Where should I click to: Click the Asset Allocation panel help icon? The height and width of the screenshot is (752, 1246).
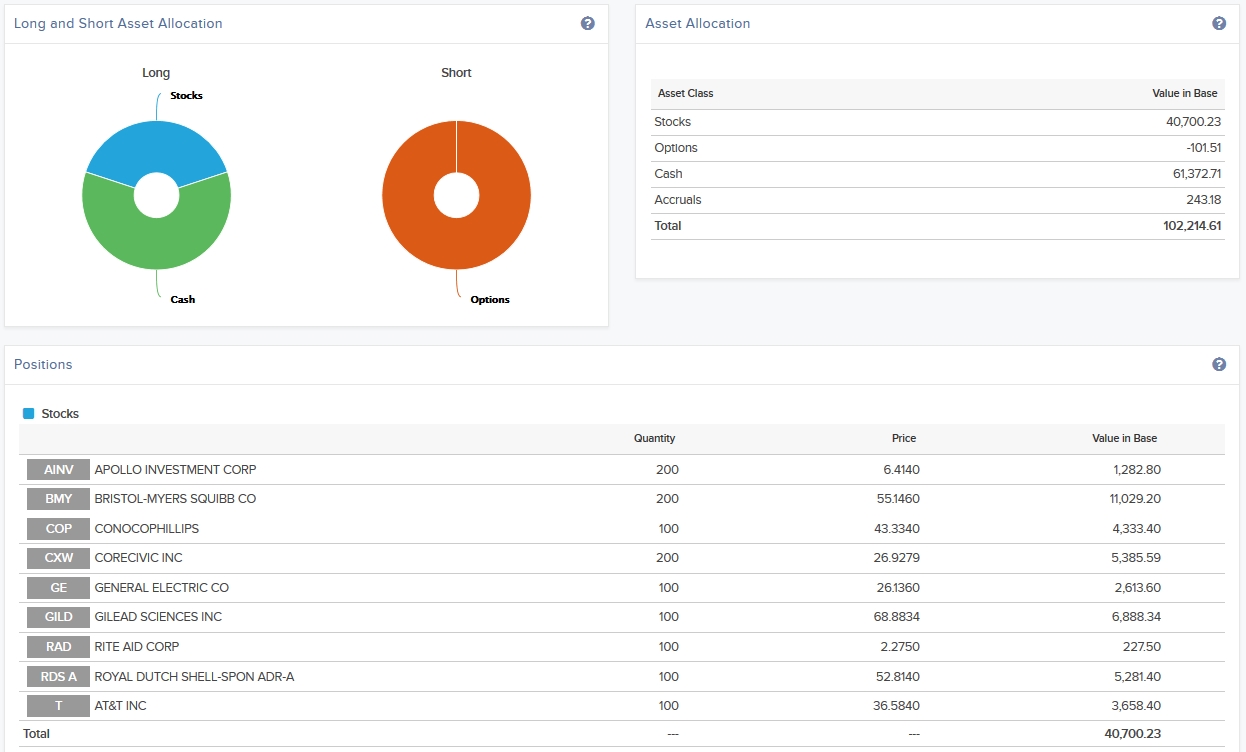tap(1219, 23)
